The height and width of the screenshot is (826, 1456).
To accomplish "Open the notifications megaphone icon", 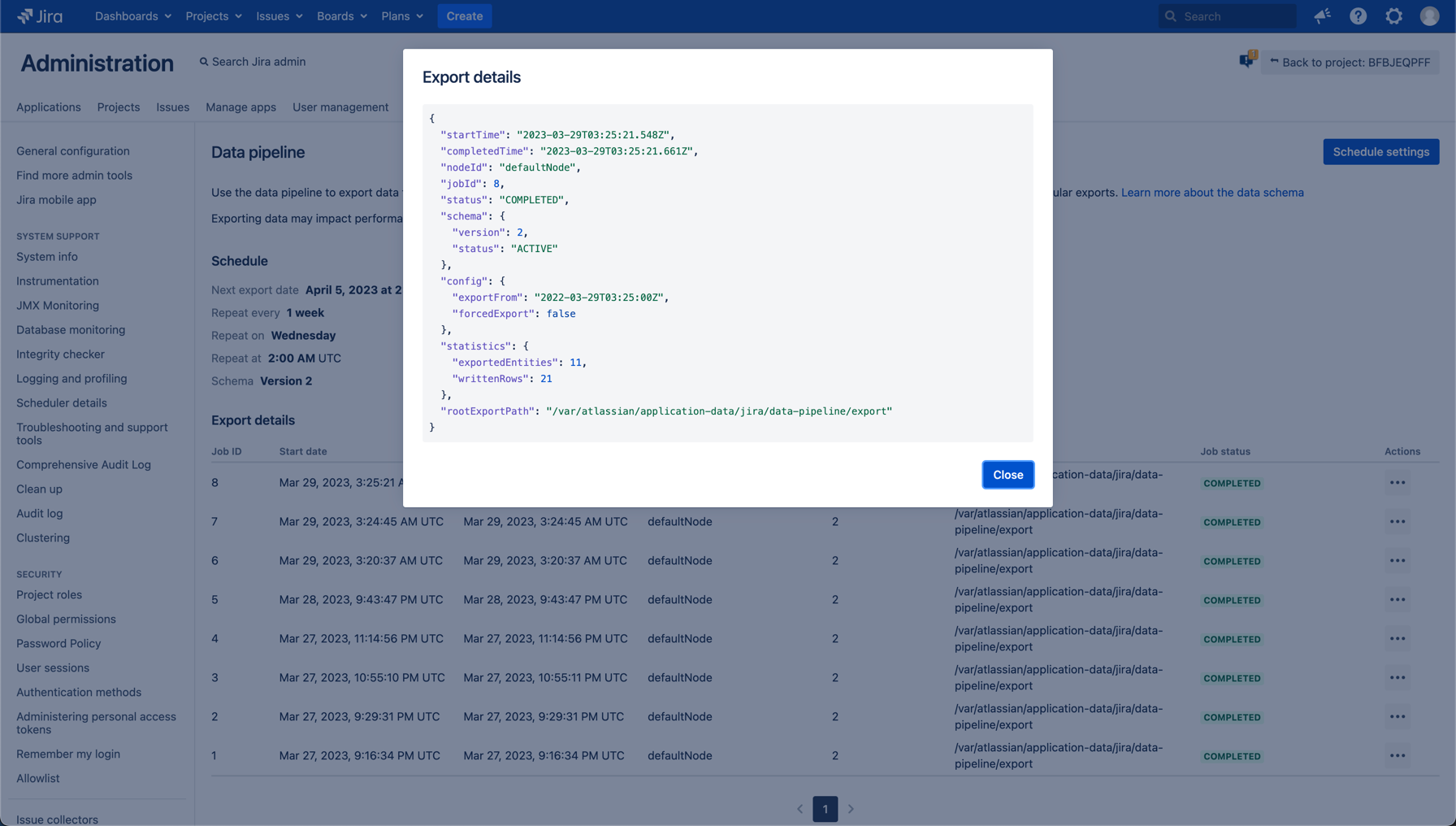I will (x=1322, y=16).
